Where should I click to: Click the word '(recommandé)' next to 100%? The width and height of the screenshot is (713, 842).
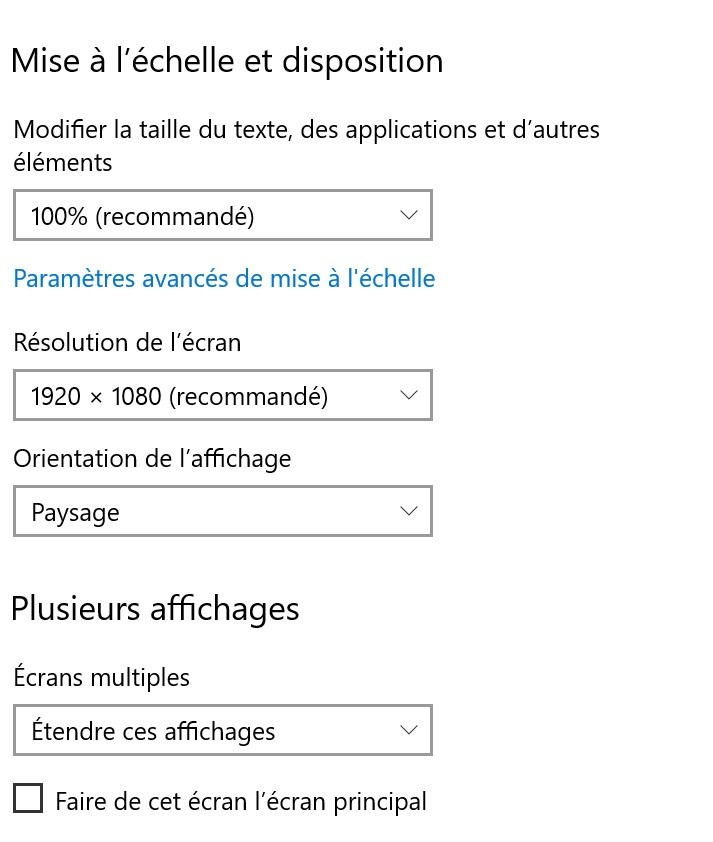point(175,216)
